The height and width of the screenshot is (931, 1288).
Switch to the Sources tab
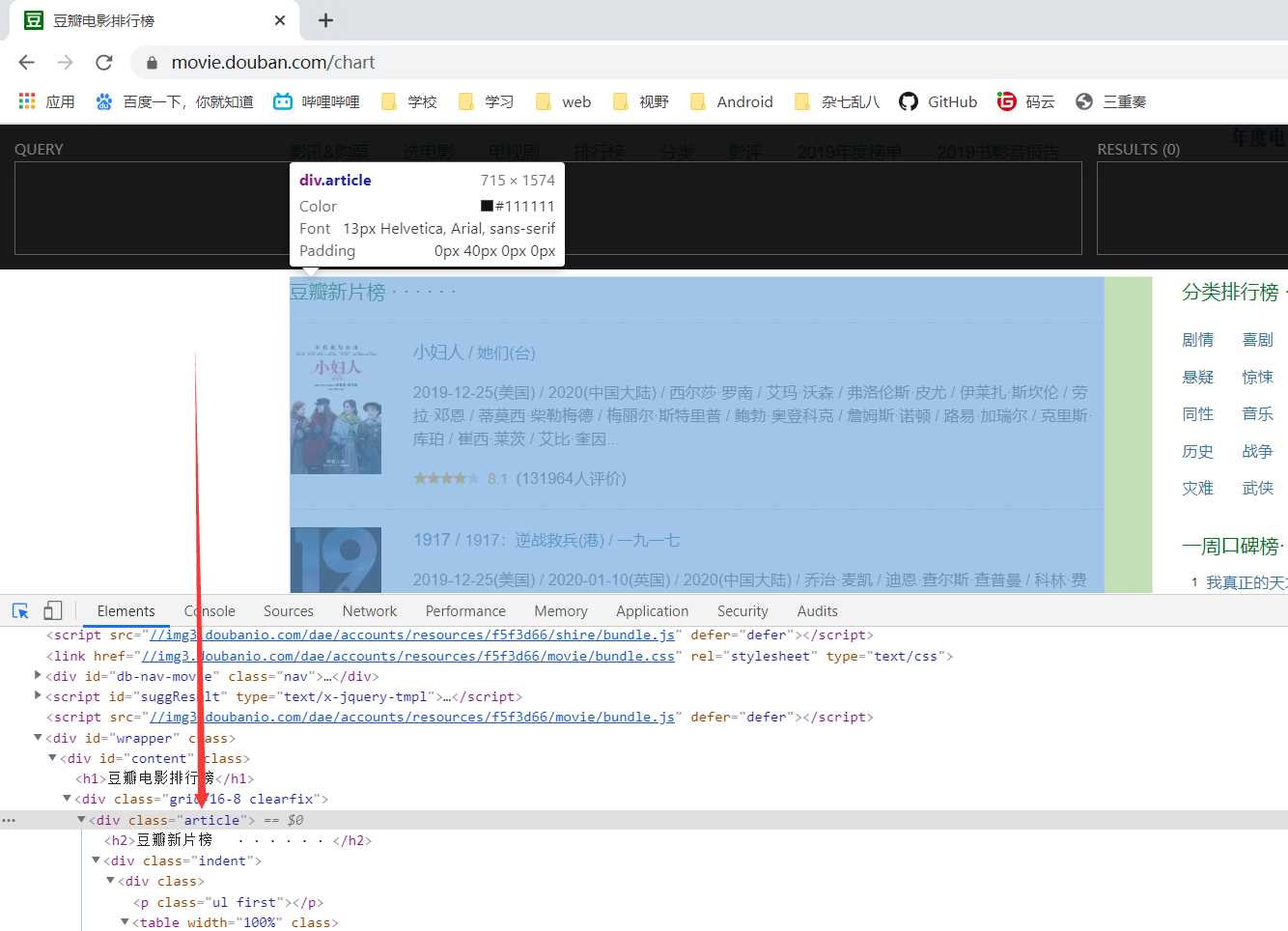pos(288,610)
